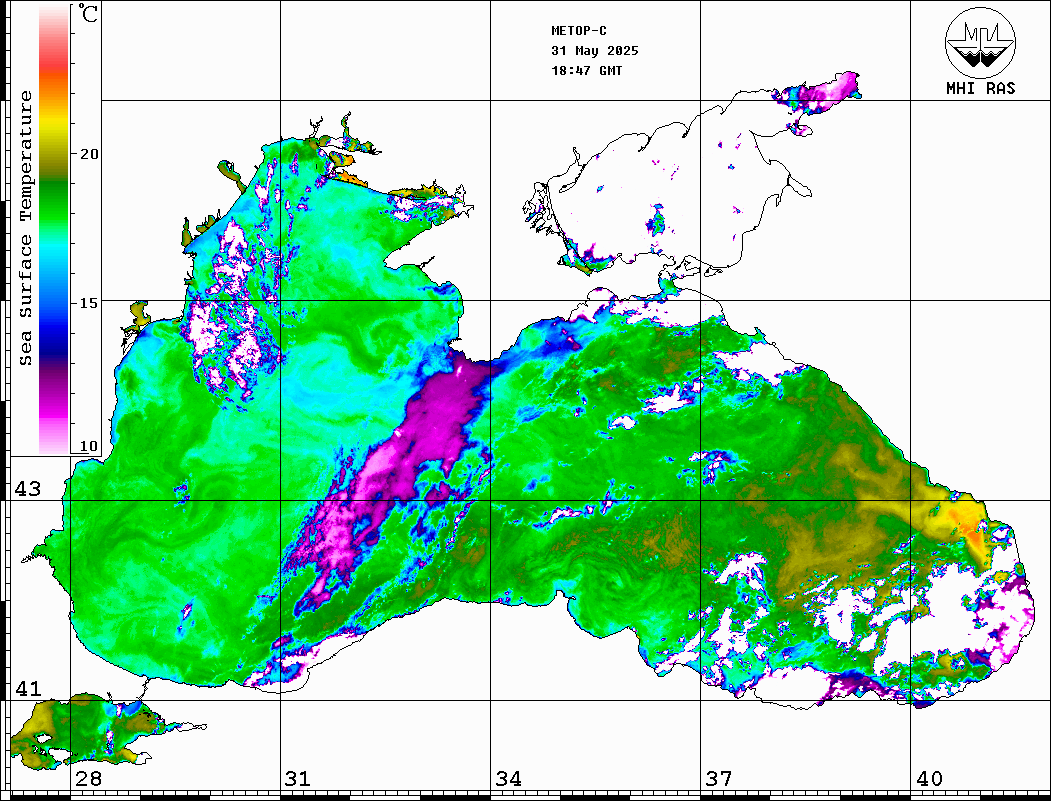Click longitude label 37
Image resolution: width=1051 pixels, height=801 pixels.
coord(719,779)
